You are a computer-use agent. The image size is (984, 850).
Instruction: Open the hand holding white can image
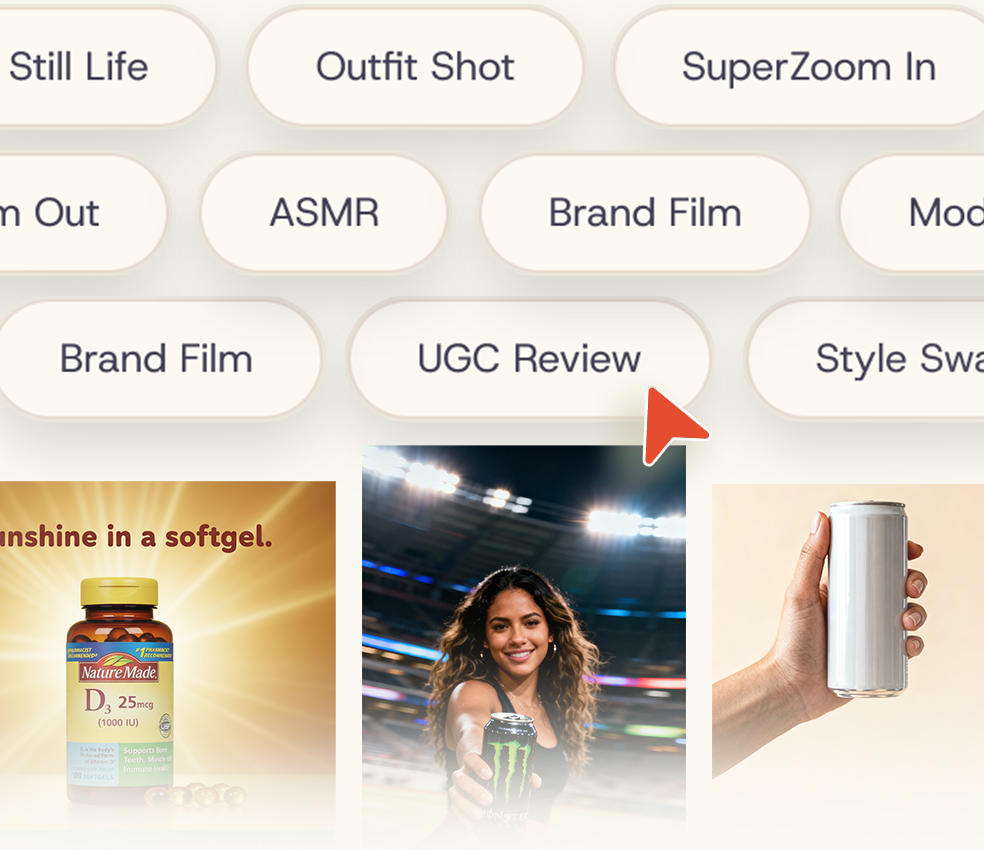click(848, 631)
